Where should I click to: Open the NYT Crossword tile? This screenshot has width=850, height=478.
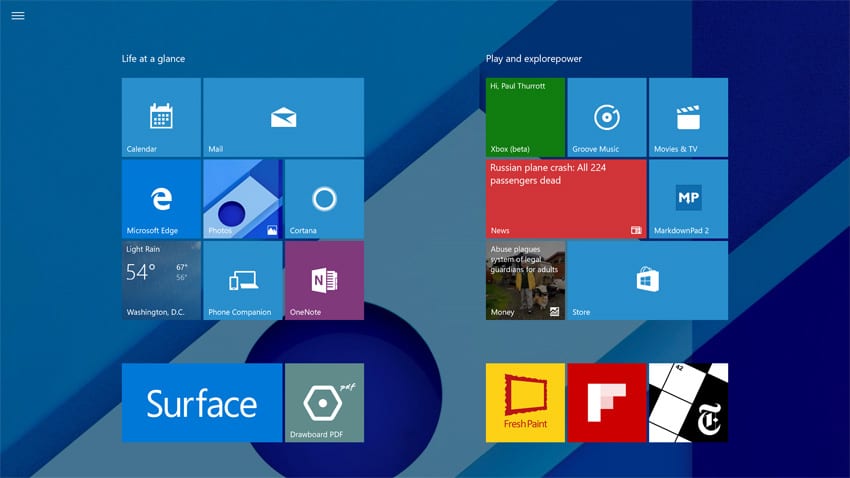point(688,403)
